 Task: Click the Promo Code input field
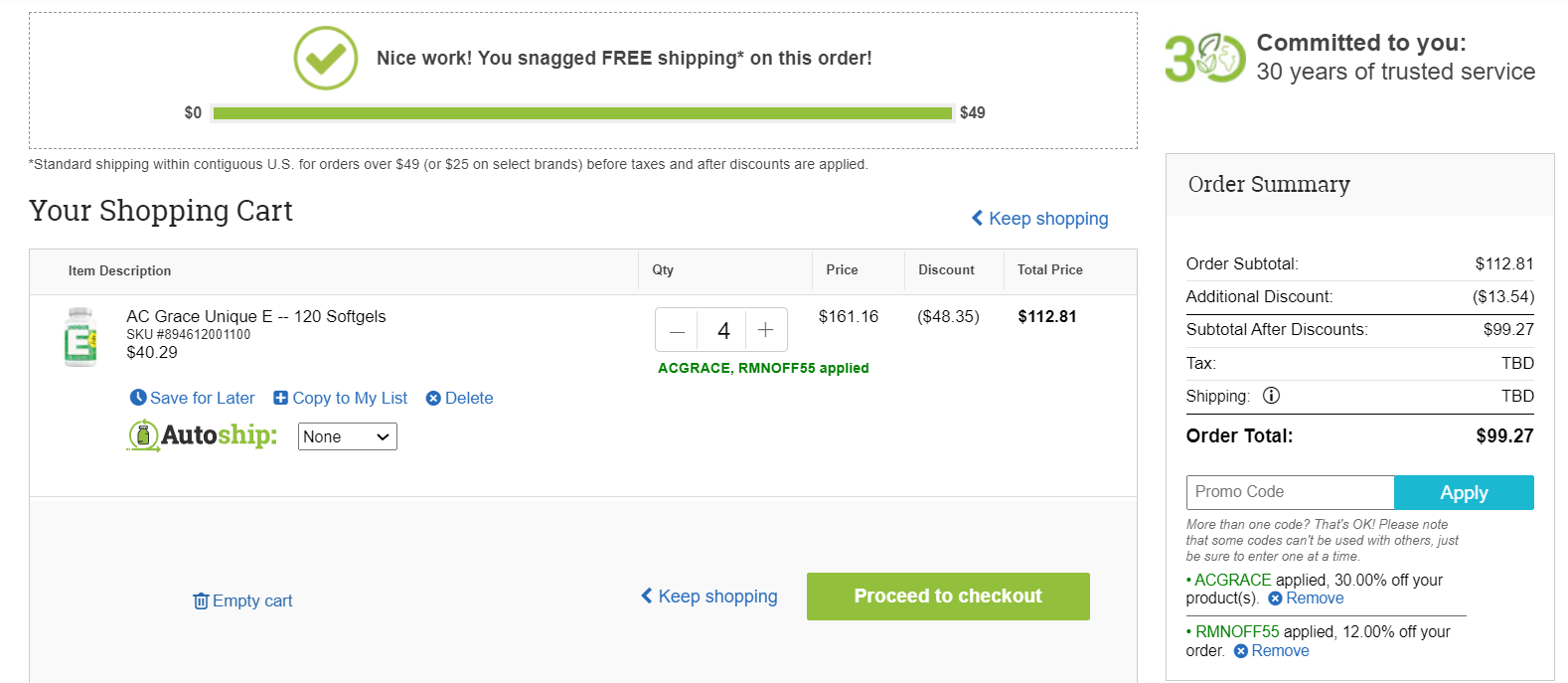1290,492
